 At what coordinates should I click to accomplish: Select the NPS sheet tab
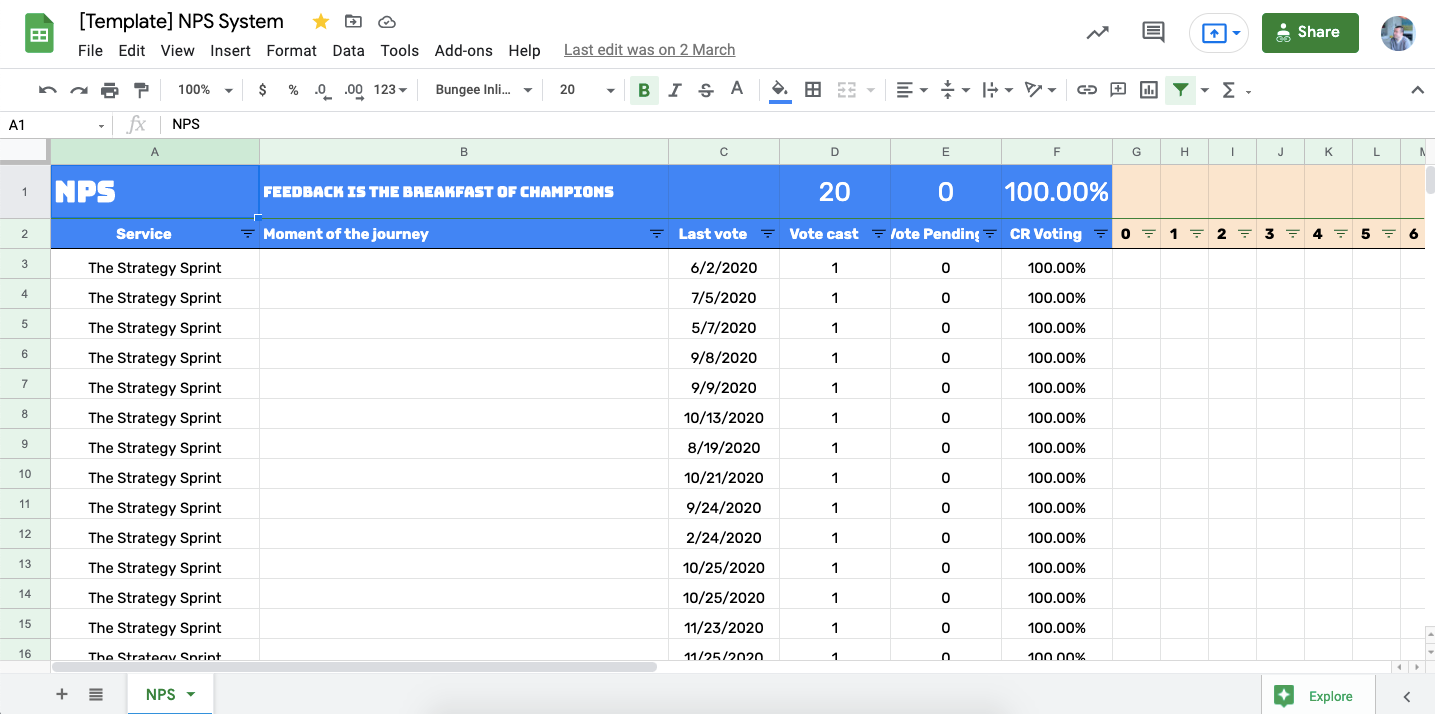point(170,694)
